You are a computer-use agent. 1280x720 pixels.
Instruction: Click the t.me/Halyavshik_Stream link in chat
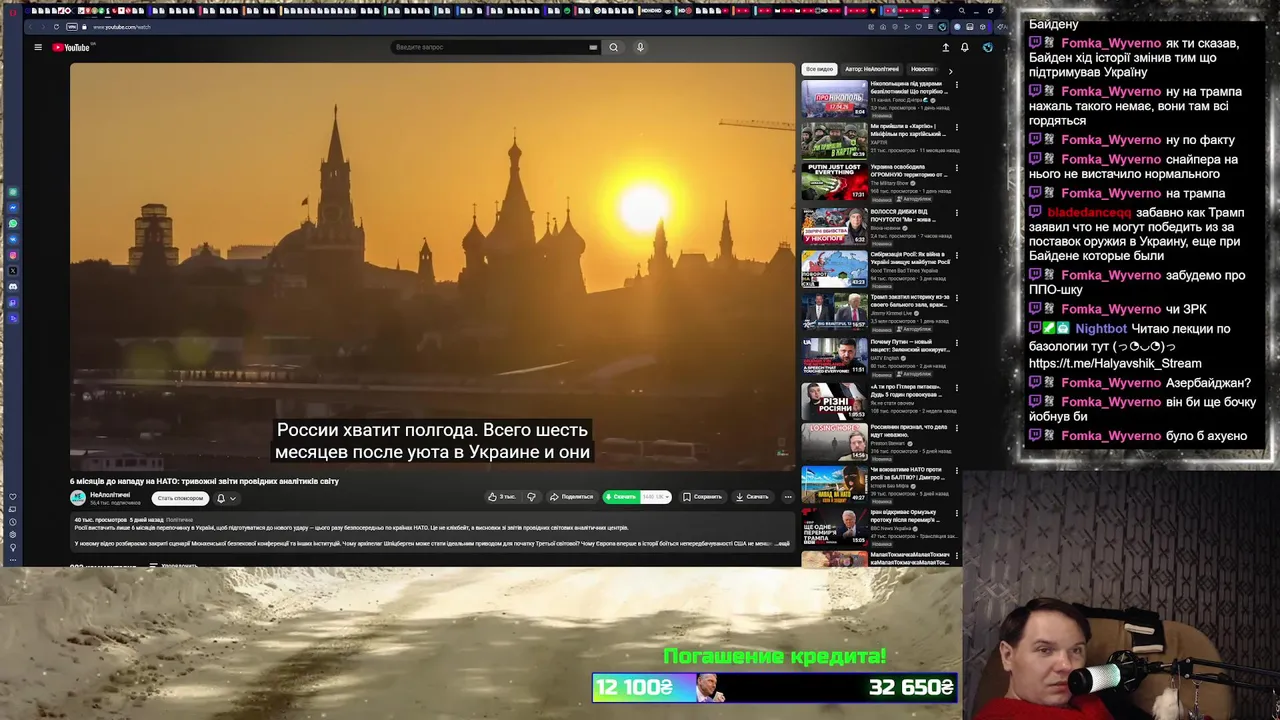click(1115, 364)
